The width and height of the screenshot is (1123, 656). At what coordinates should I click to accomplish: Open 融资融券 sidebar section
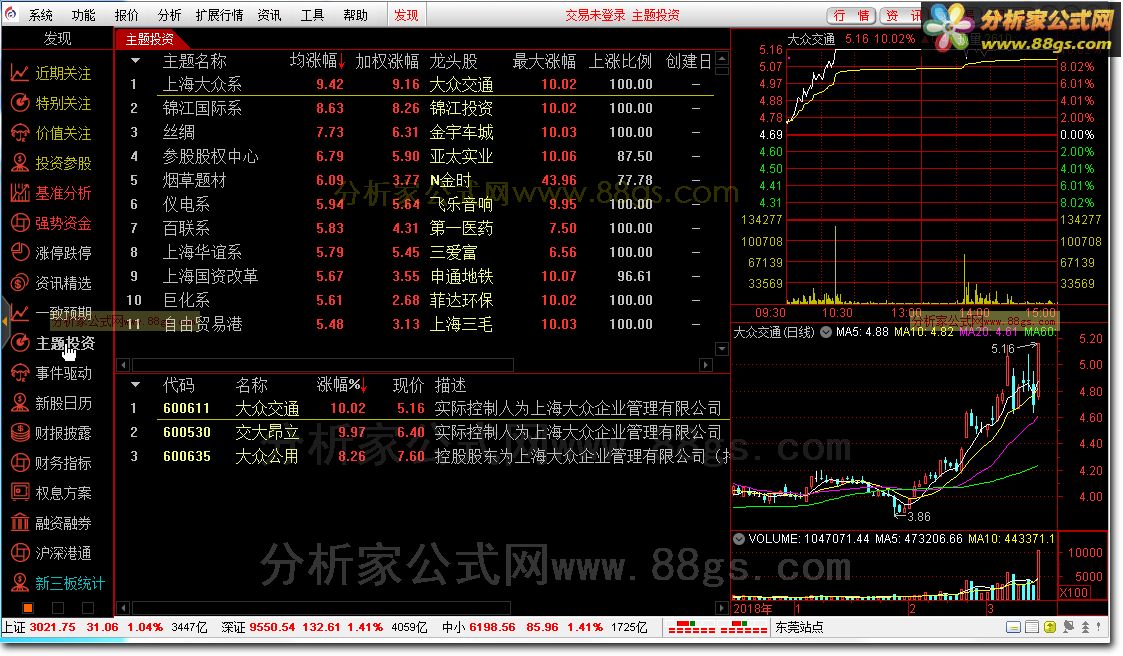52,523
